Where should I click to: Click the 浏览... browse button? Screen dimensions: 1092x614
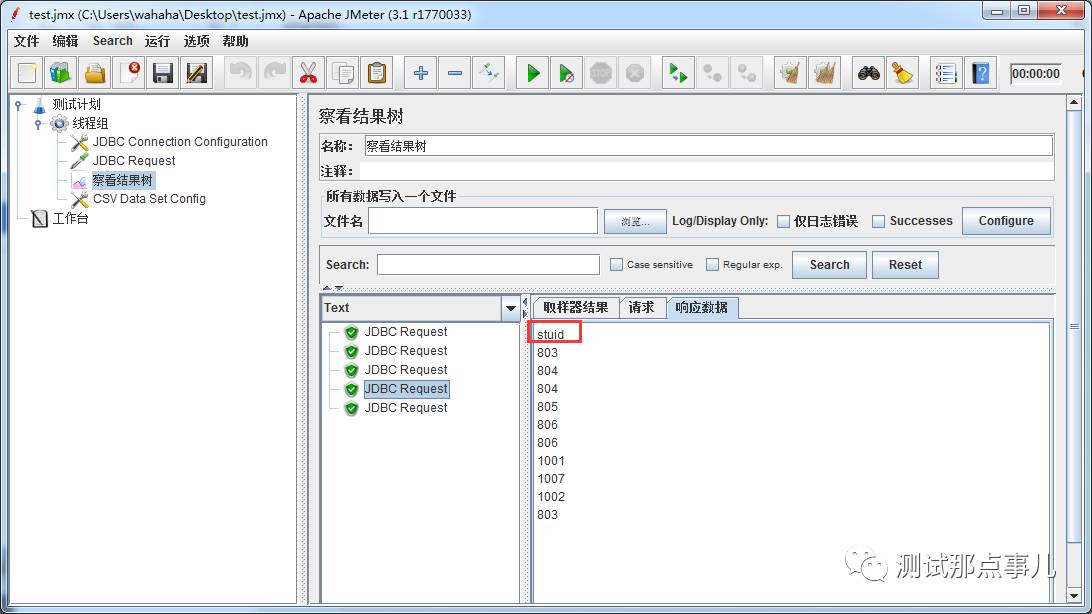click(635, 222)
